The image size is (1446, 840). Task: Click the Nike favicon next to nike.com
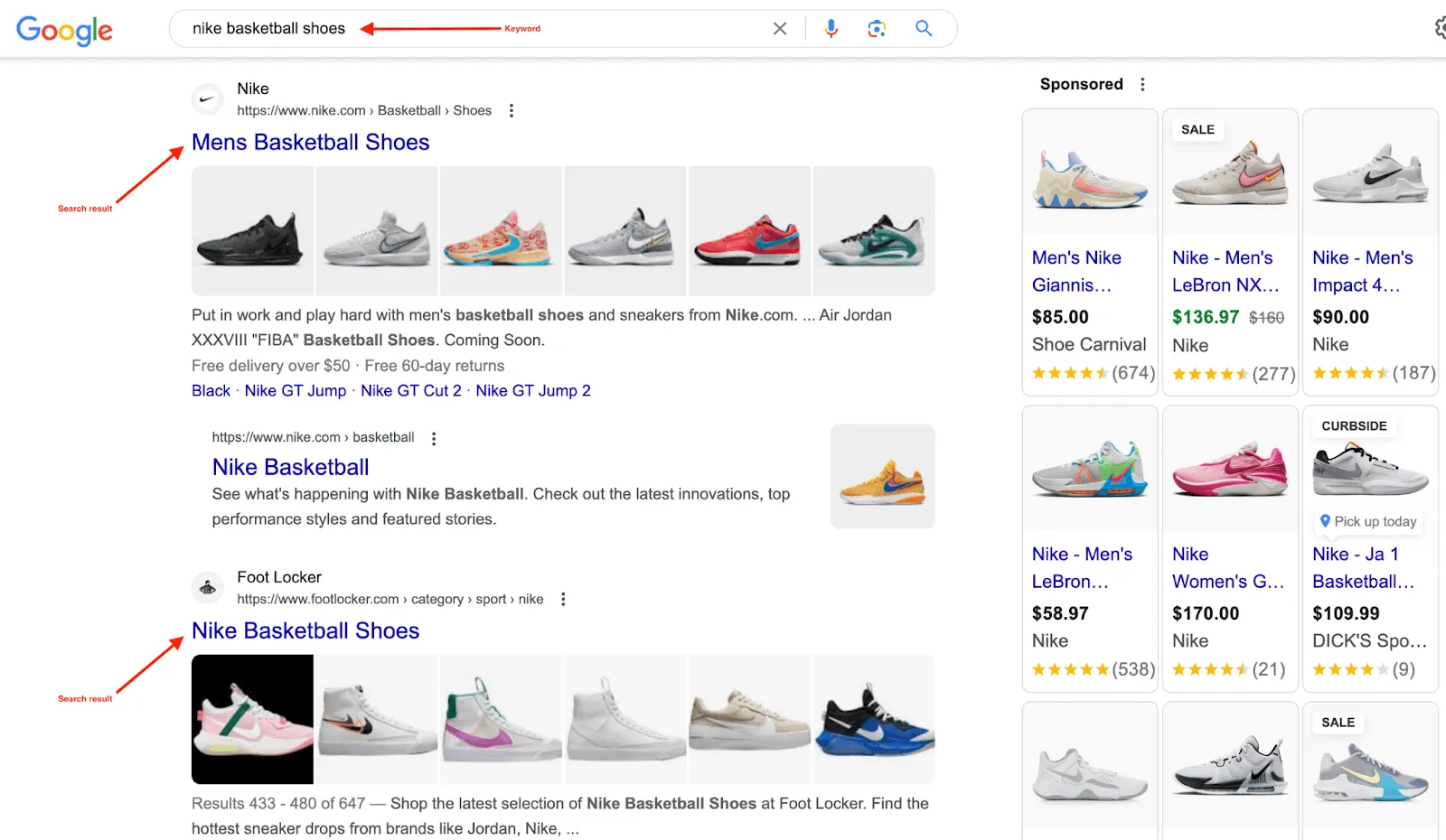point(207,98)
